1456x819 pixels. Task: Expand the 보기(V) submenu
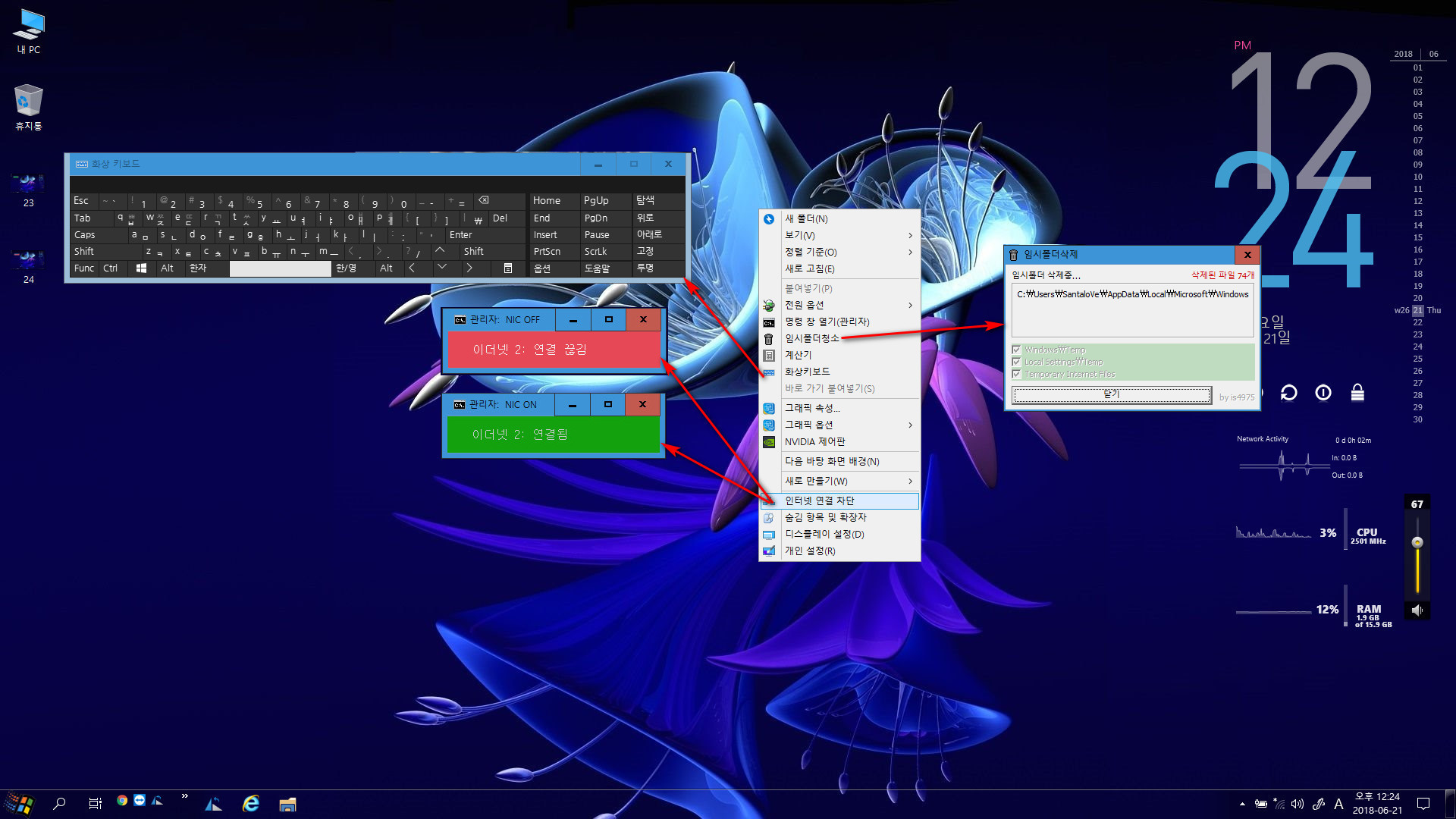pos(839,236)
